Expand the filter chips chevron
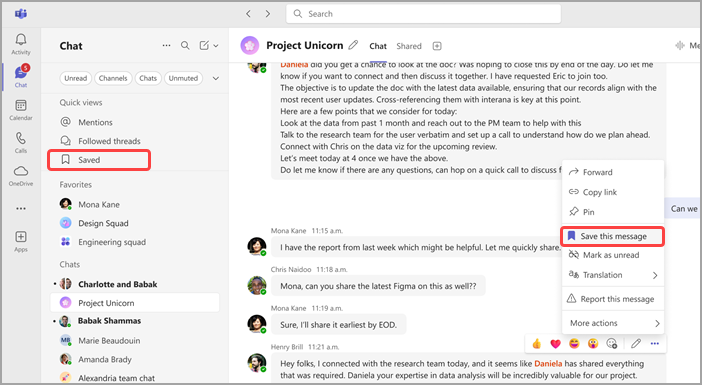This screenshot has width=702, height=385. pyautogui.click(x=215, y=78)
